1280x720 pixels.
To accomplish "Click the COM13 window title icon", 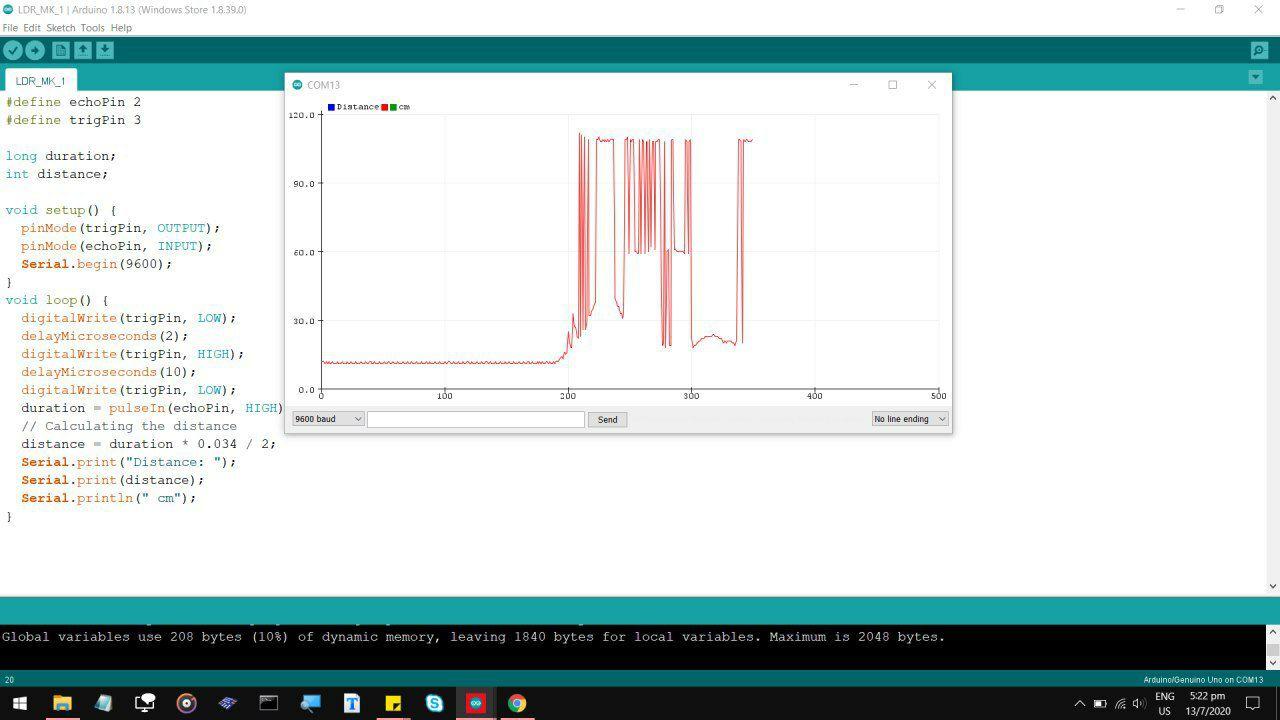I will coord(297,85).
